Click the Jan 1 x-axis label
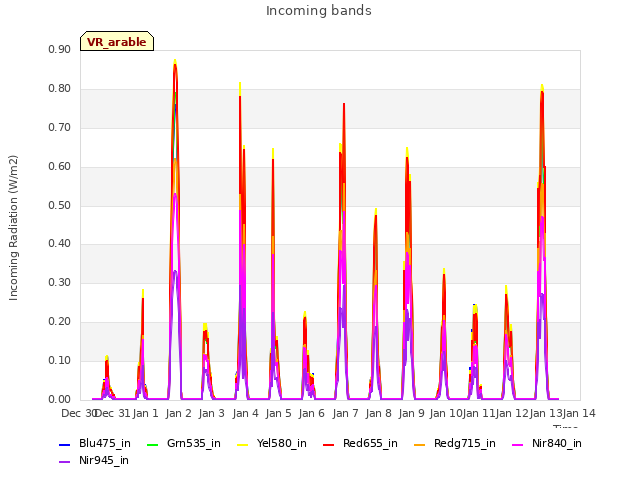This screenshot has height=480, width=640. [x=146, y=413]
